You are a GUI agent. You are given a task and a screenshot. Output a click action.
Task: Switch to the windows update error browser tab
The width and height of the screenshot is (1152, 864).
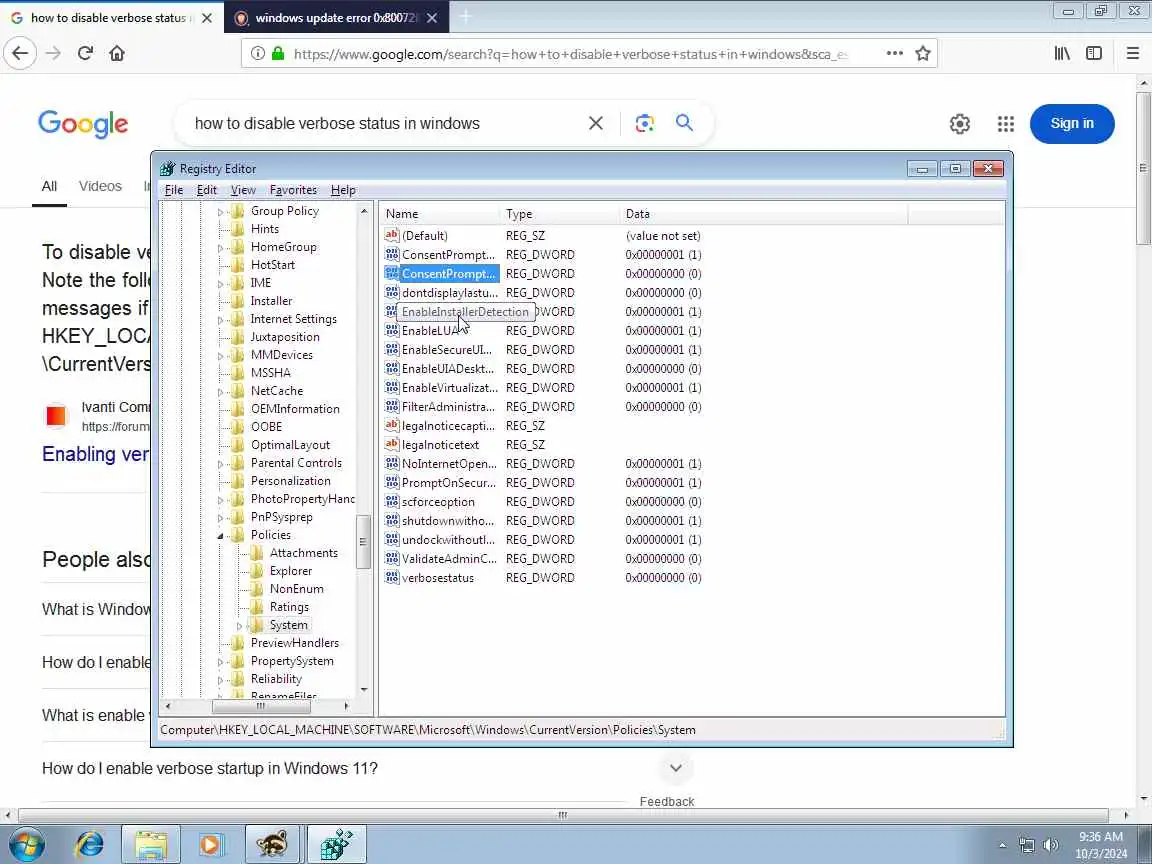(x=336, y=18)
